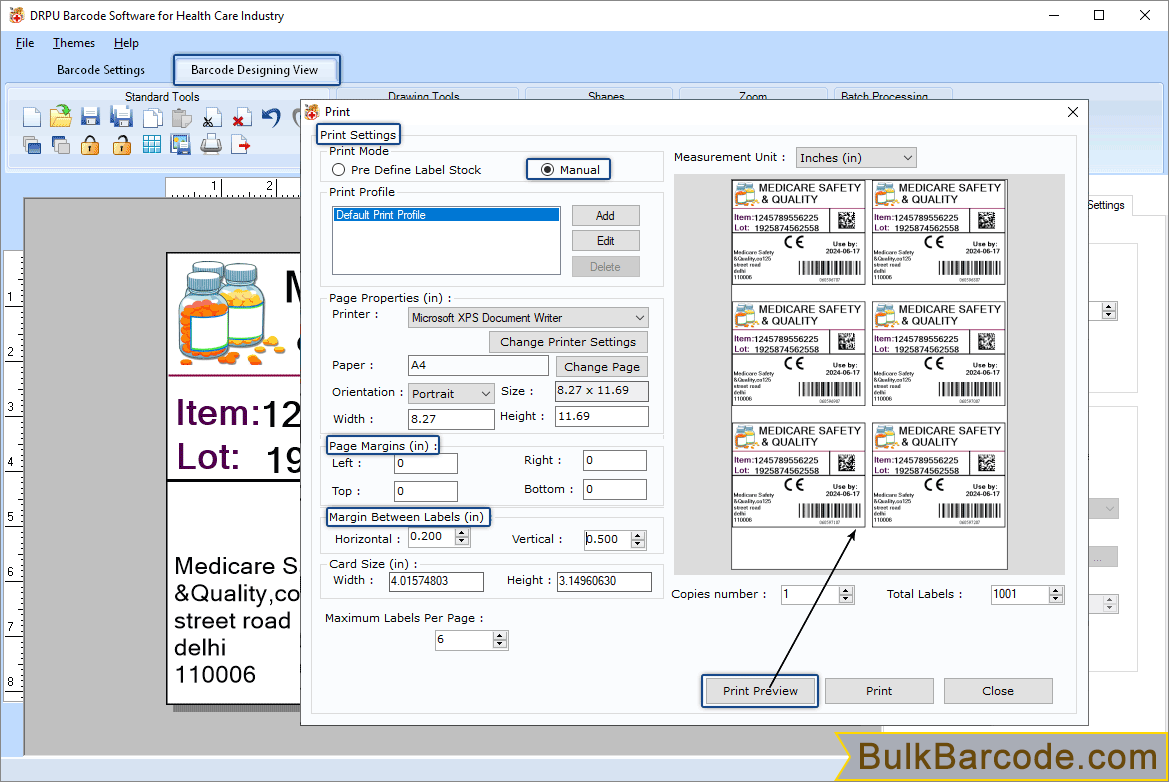Toggle the blue grid icon
Screen dimensions: 1169x782
click(x=151, y=145)
